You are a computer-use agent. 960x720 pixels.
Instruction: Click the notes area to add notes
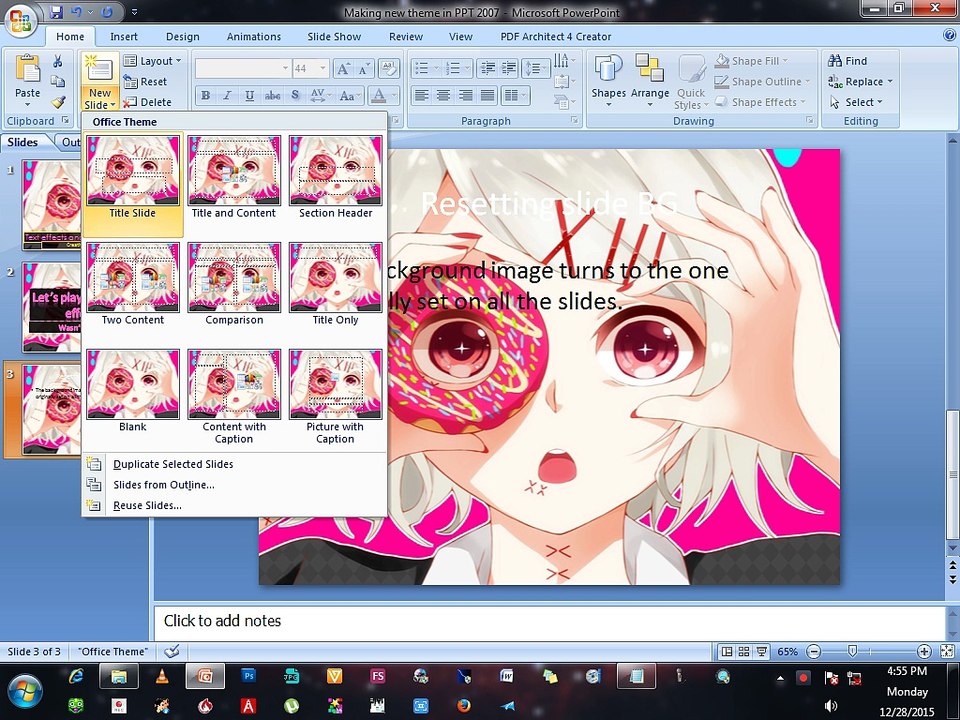tap(548, 621)
